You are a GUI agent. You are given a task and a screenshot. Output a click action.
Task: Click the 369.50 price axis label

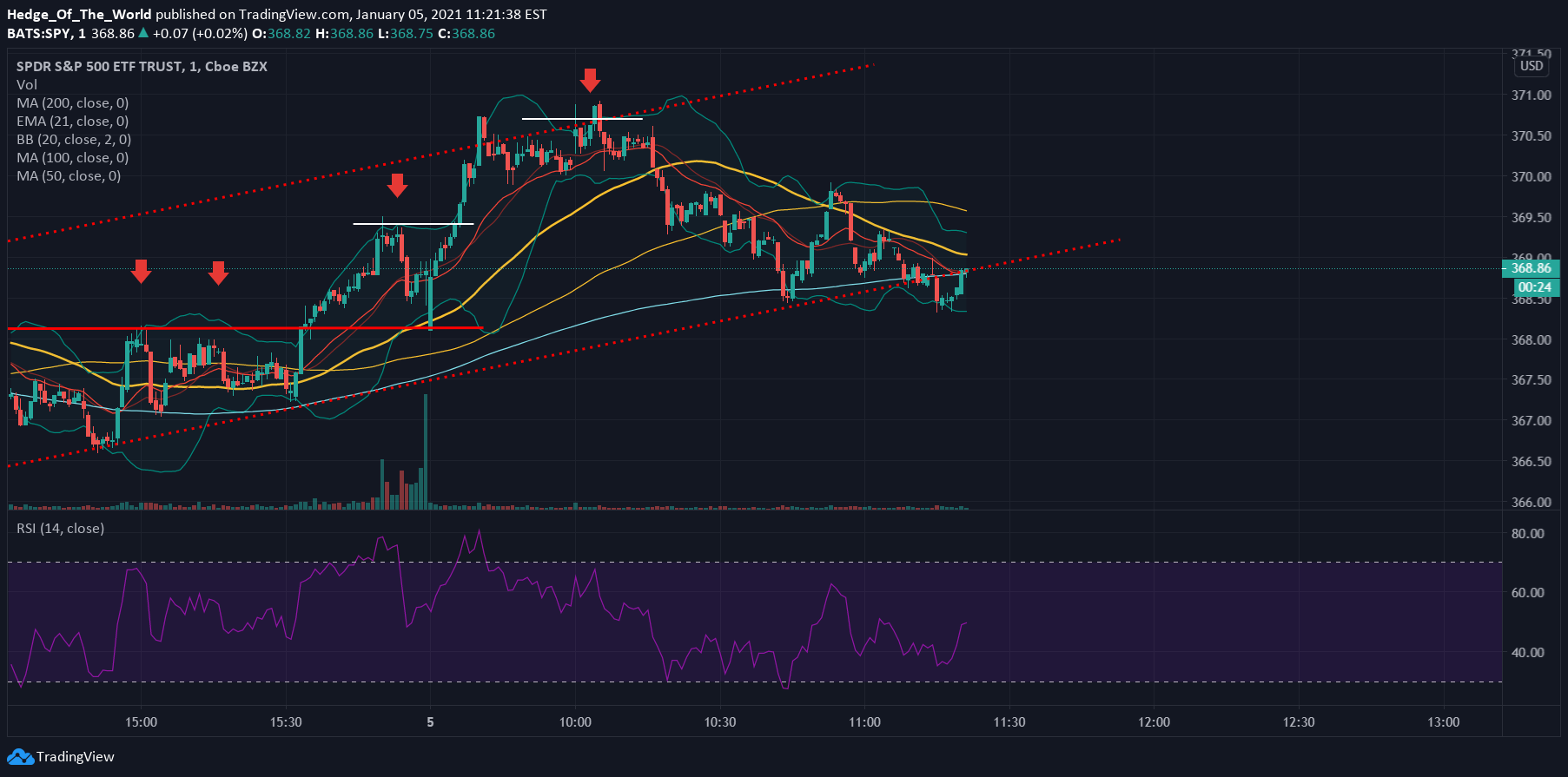tap(1532, 218)
